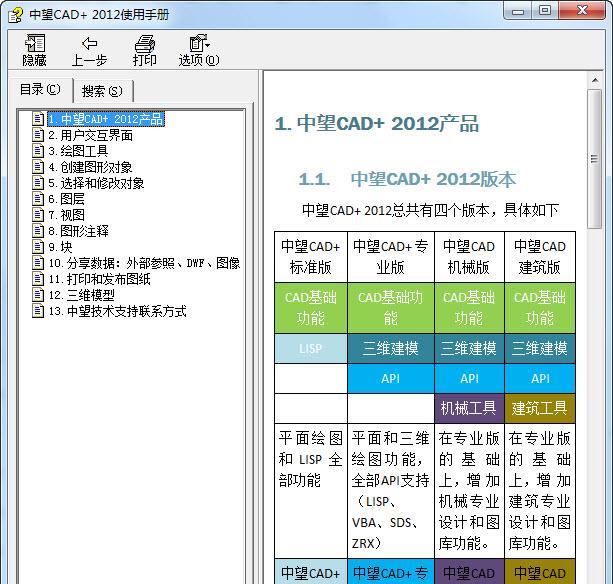The image size is (613, 584).
Task: Click table header 中望CAD 建筑版
Action: pyautogui.click(x=540, y=257)
